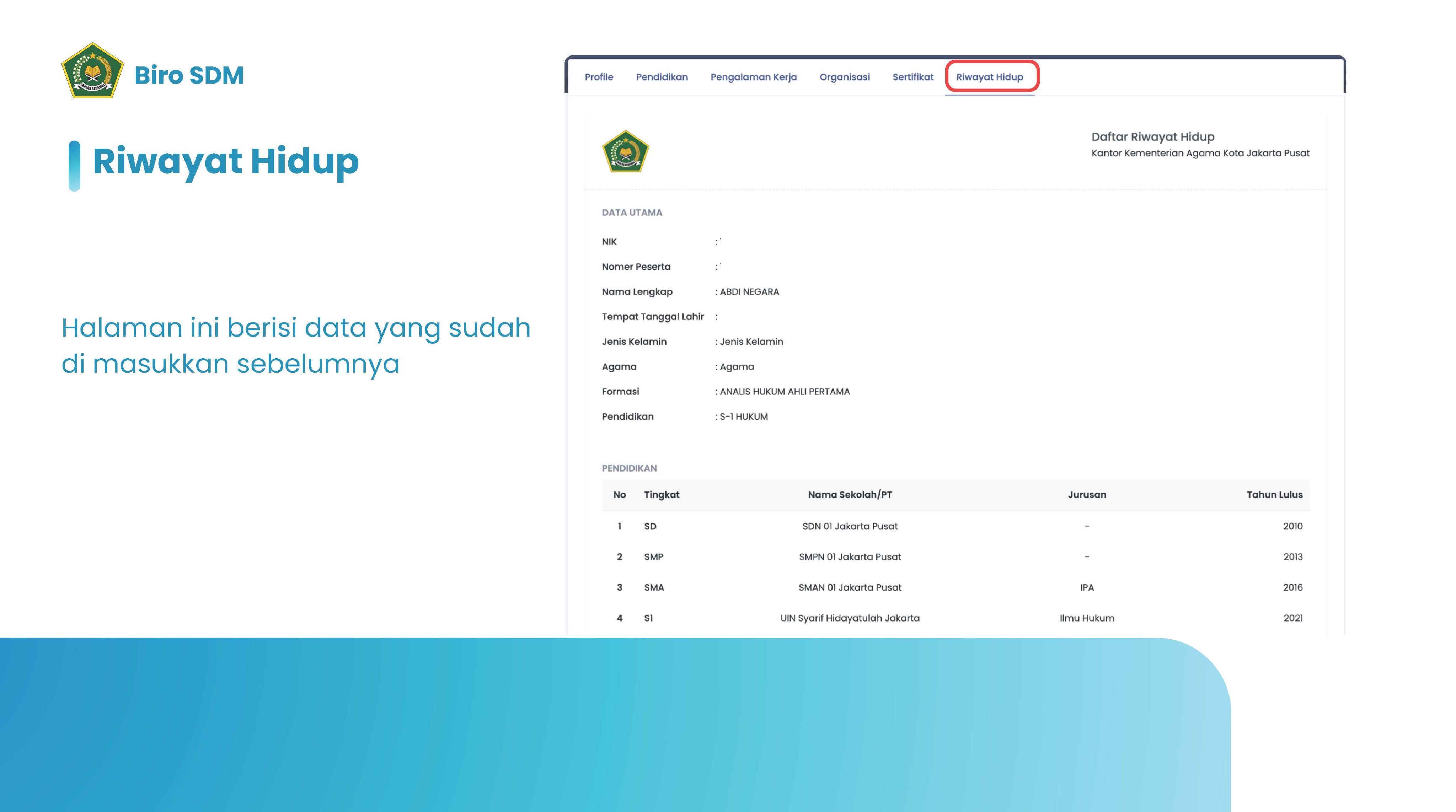This screenshot has height=812, width=1456.
Task: Click the Ilmu Hukum jurusan cell
Action: click(1087, 618)
